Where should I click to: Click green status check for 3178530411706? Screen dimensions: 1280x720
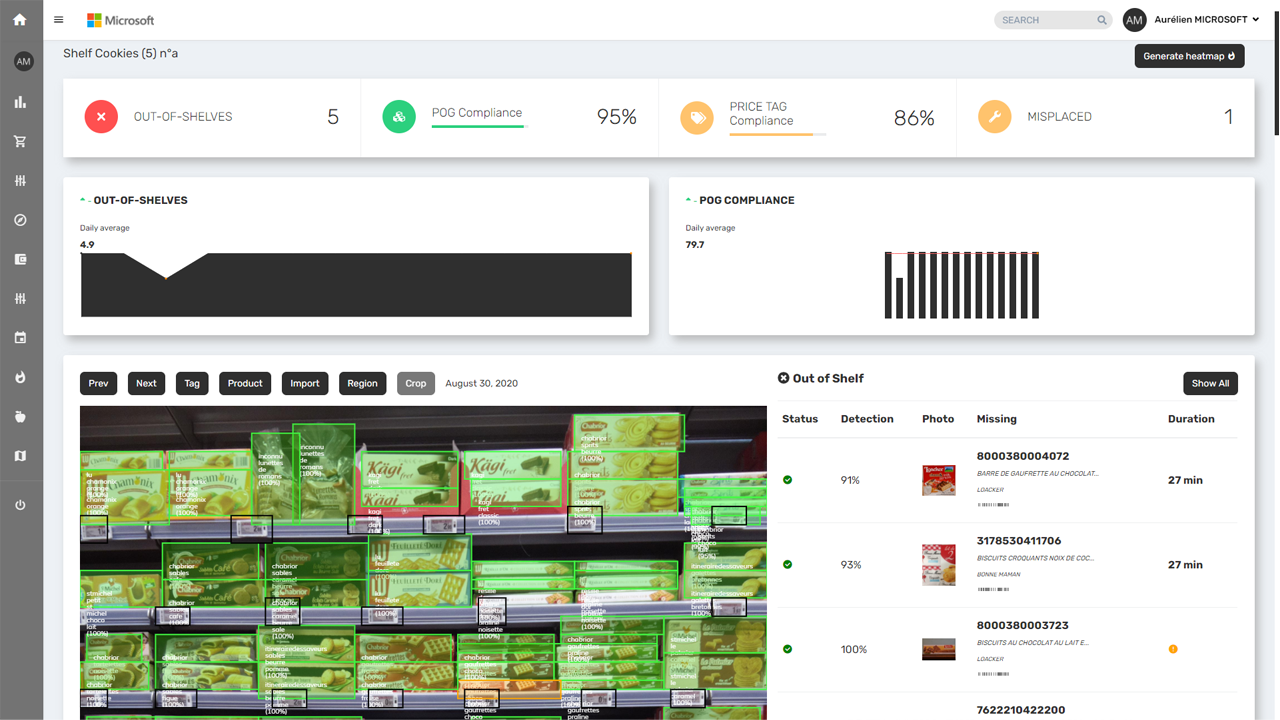[x=787, y=565]
